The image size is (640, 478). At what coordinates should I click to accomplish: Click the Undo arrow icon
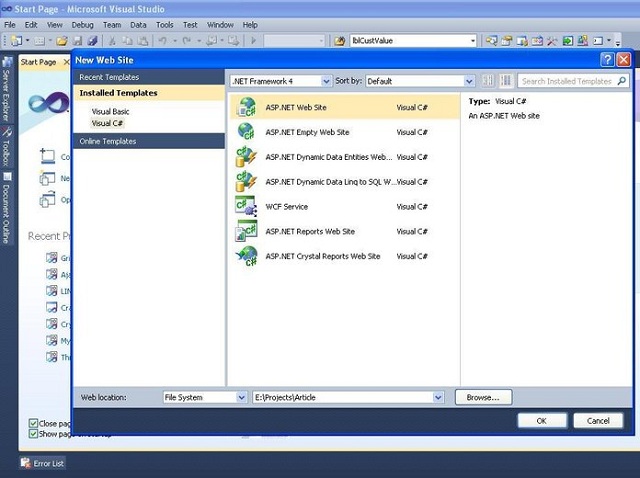click(x=162, y=40)
